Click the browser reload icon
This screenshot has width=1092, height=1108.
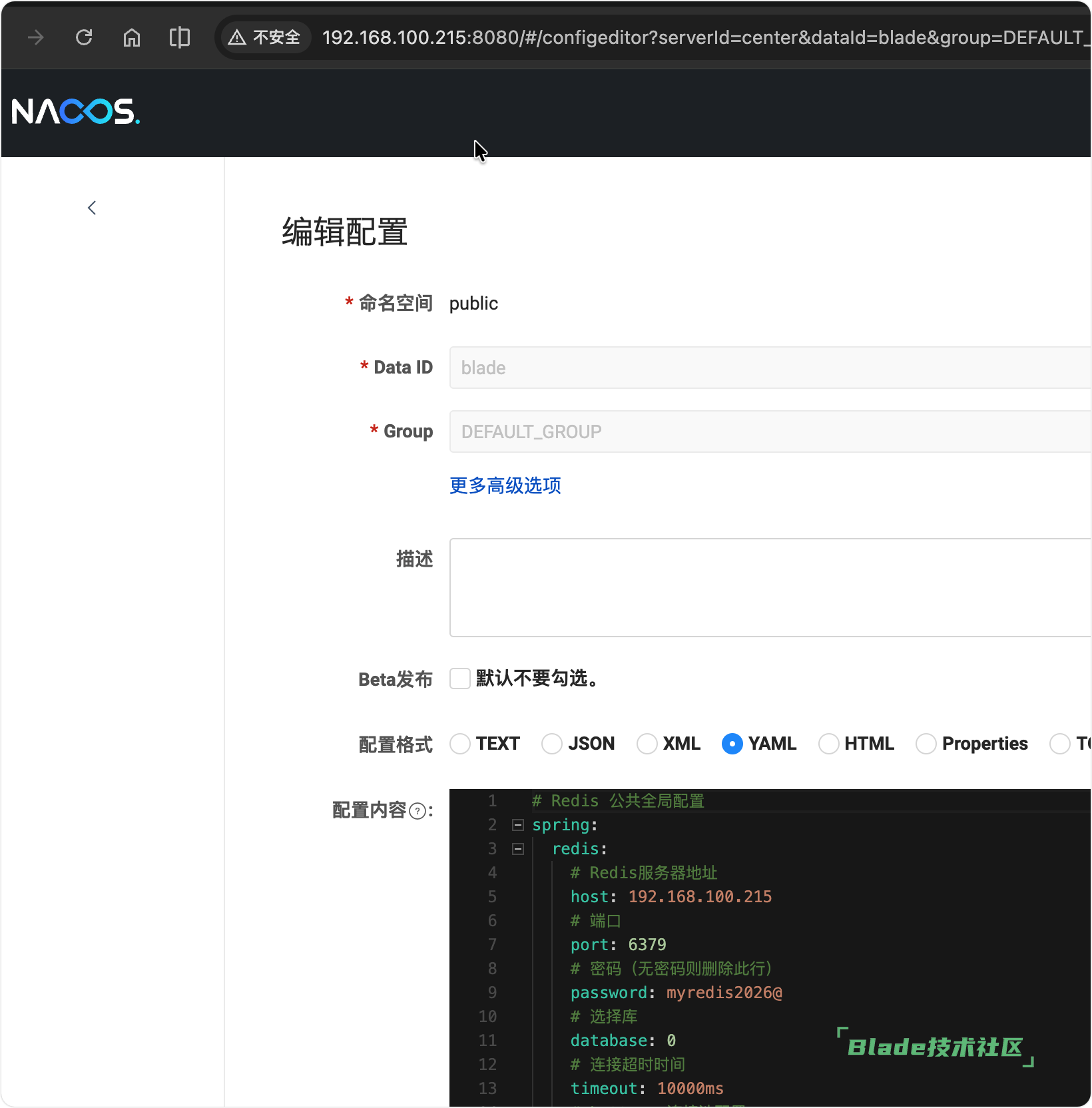84,37
